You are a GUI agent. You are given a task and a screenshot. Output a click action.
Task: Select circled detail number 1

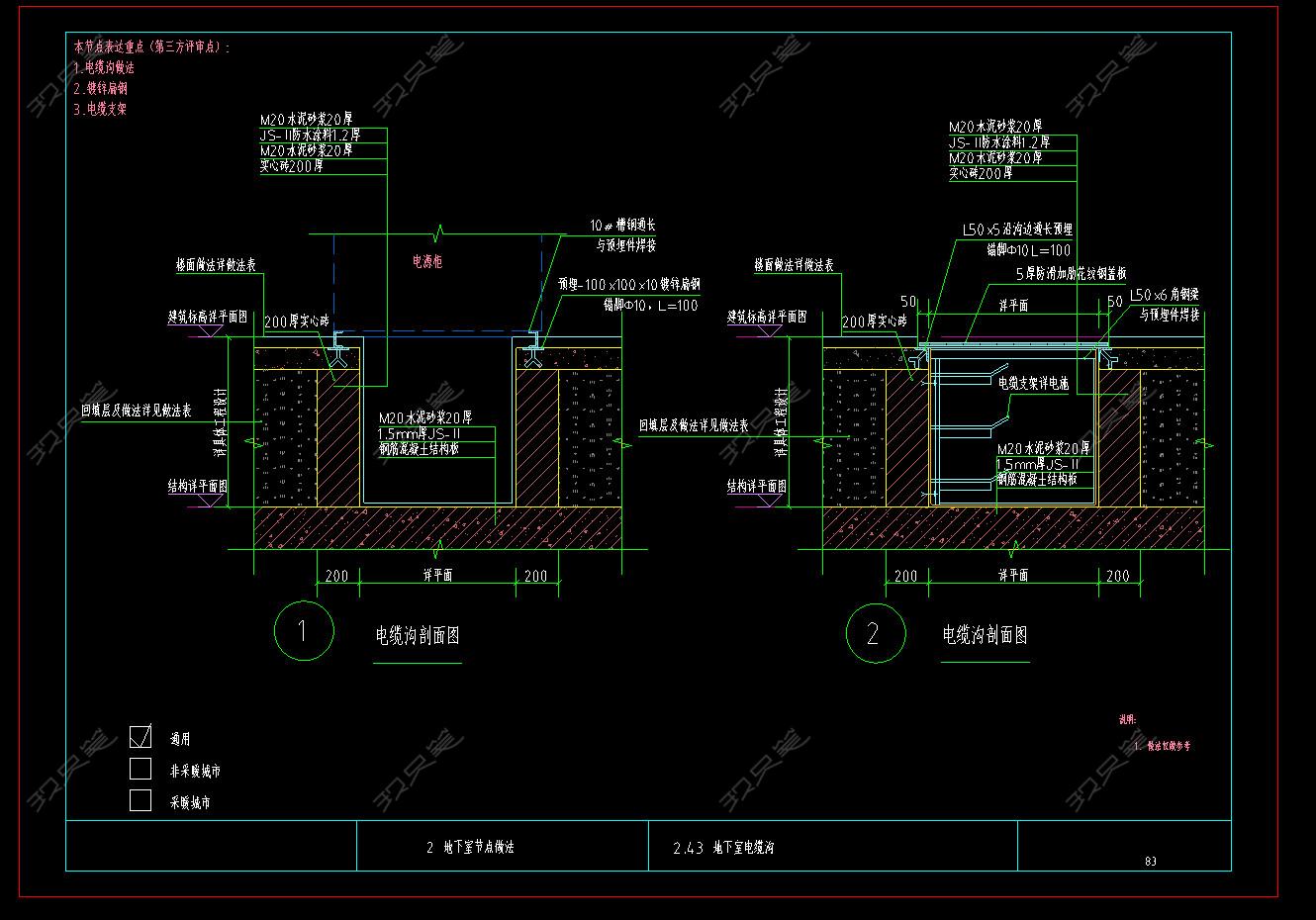tap(303, 631)
